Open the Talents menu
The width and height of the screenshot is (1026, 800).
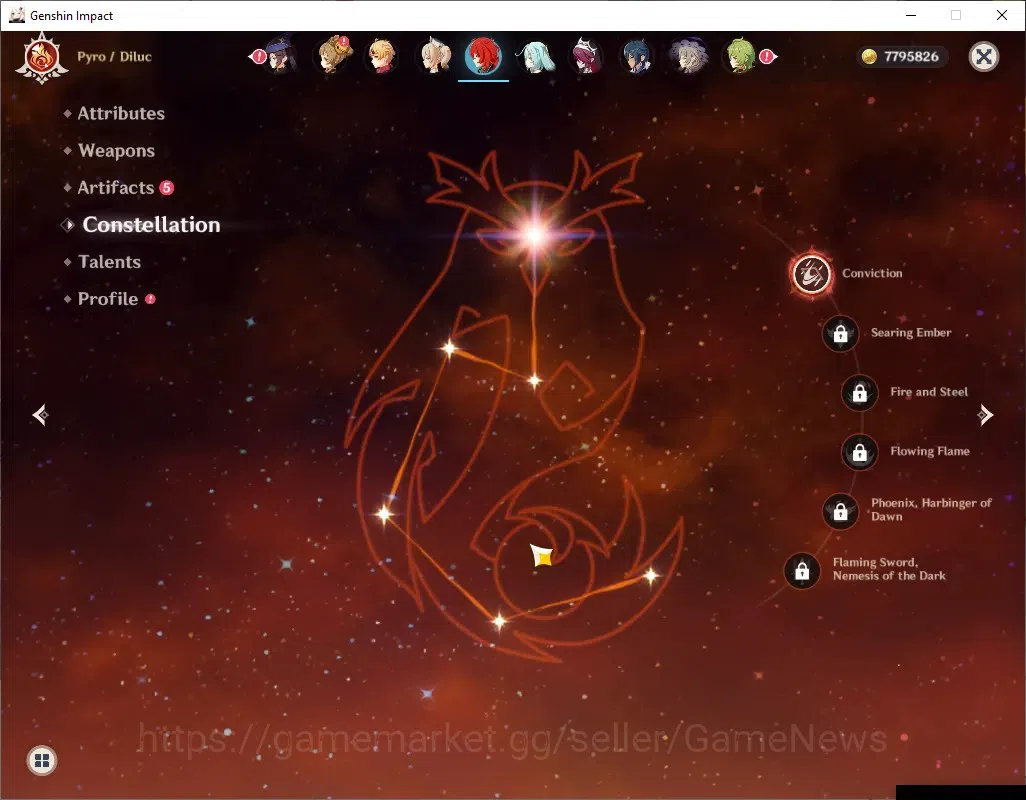109,262
